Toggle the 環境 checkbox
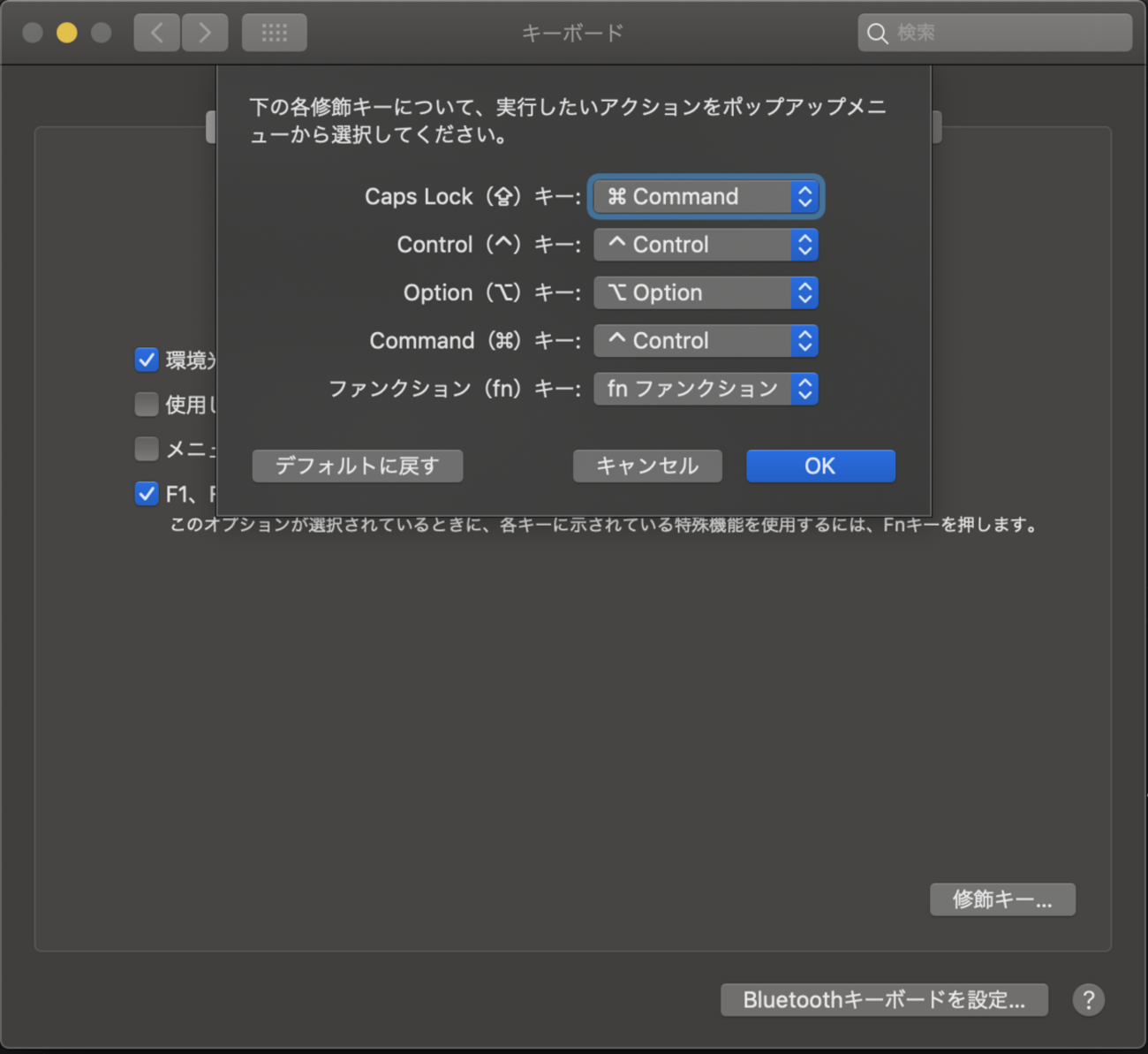The width and height of the screenshot is (1148, 1054). point(147,360)
